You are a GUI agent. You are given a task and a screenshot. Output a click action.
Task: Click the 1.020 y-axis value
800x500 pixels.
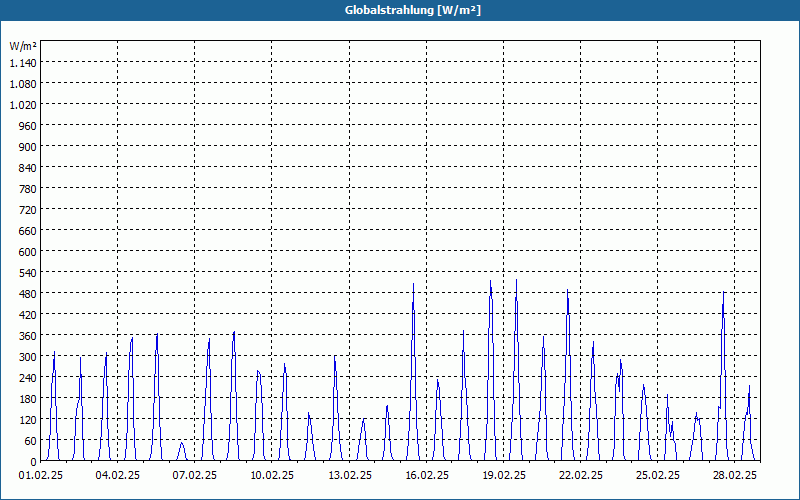23,105
